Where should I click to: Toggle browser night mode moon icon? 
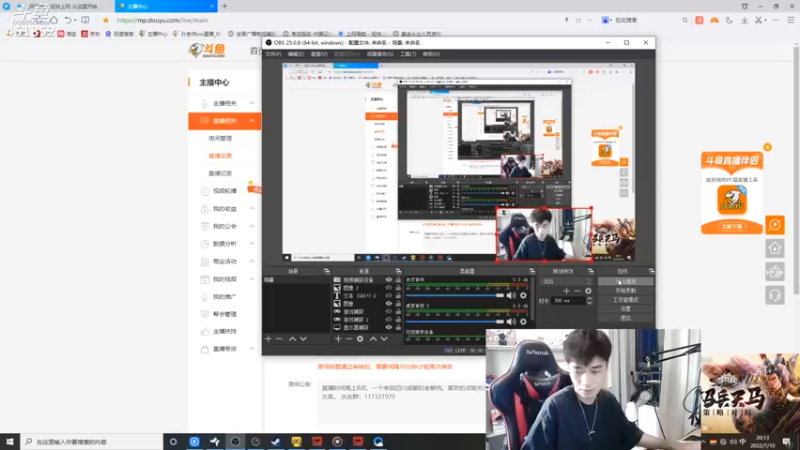[729, 20]
